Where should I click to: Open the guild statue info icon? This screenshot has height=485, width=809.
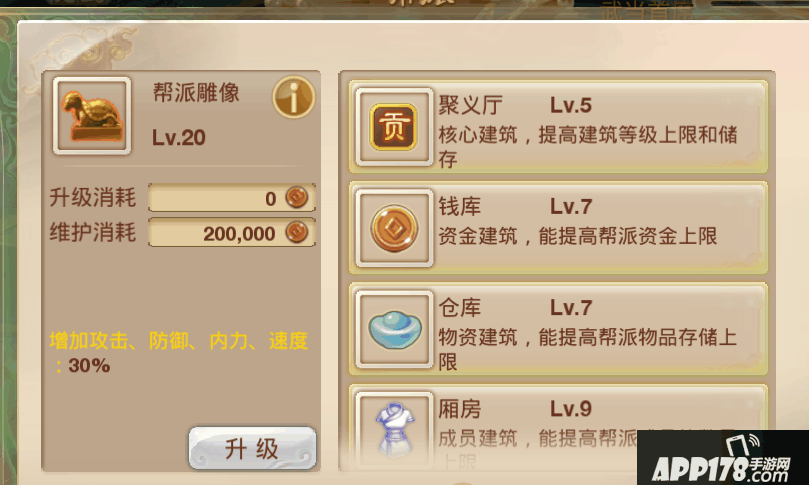(294, 97)
